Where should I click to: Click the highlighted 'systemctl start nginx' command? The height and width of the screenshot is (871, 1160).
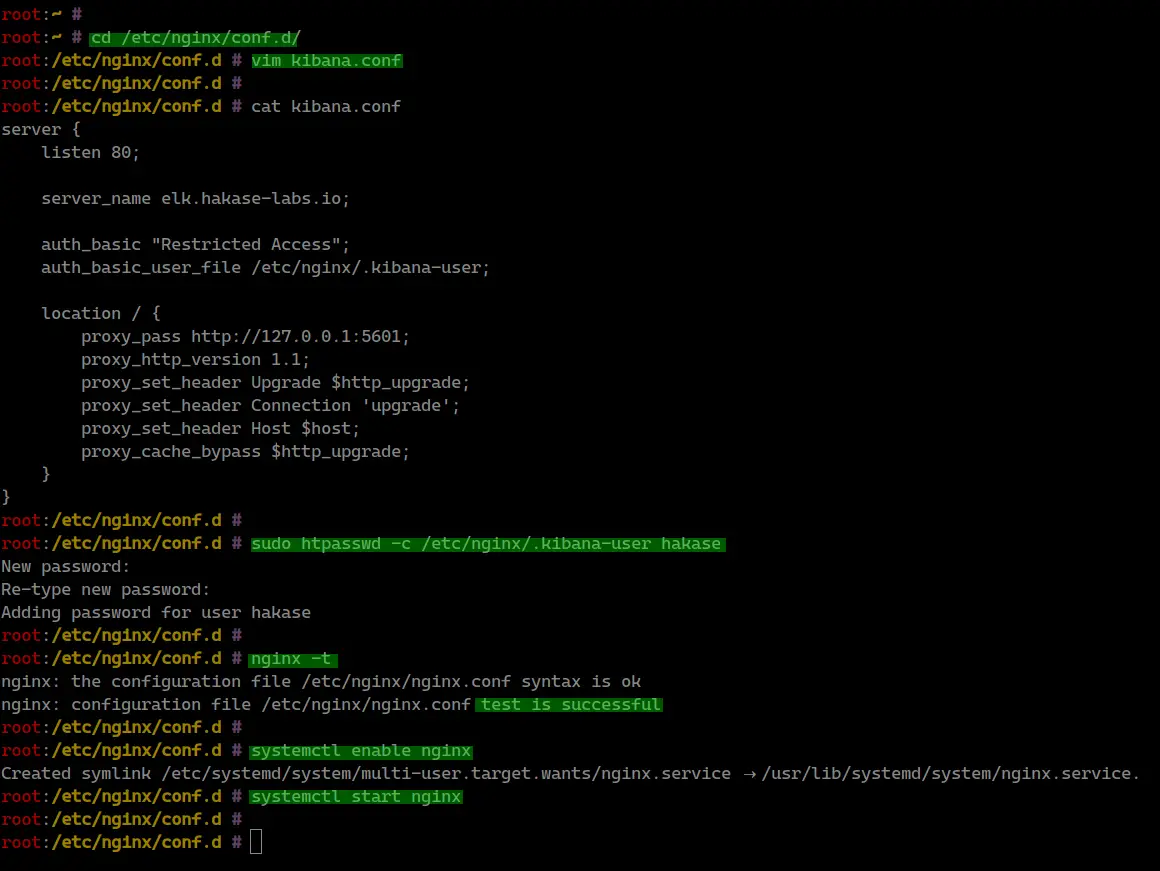356,796
